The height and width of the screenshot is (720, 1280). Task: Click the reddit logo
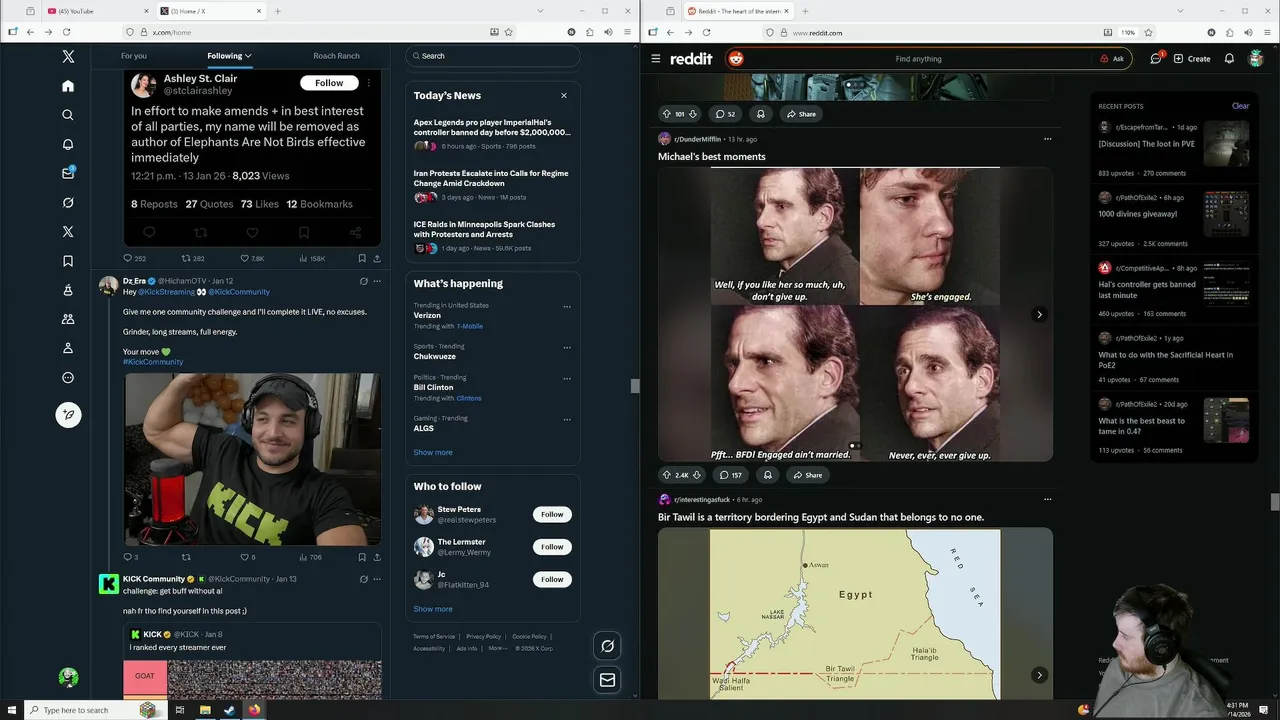point(691,59)
